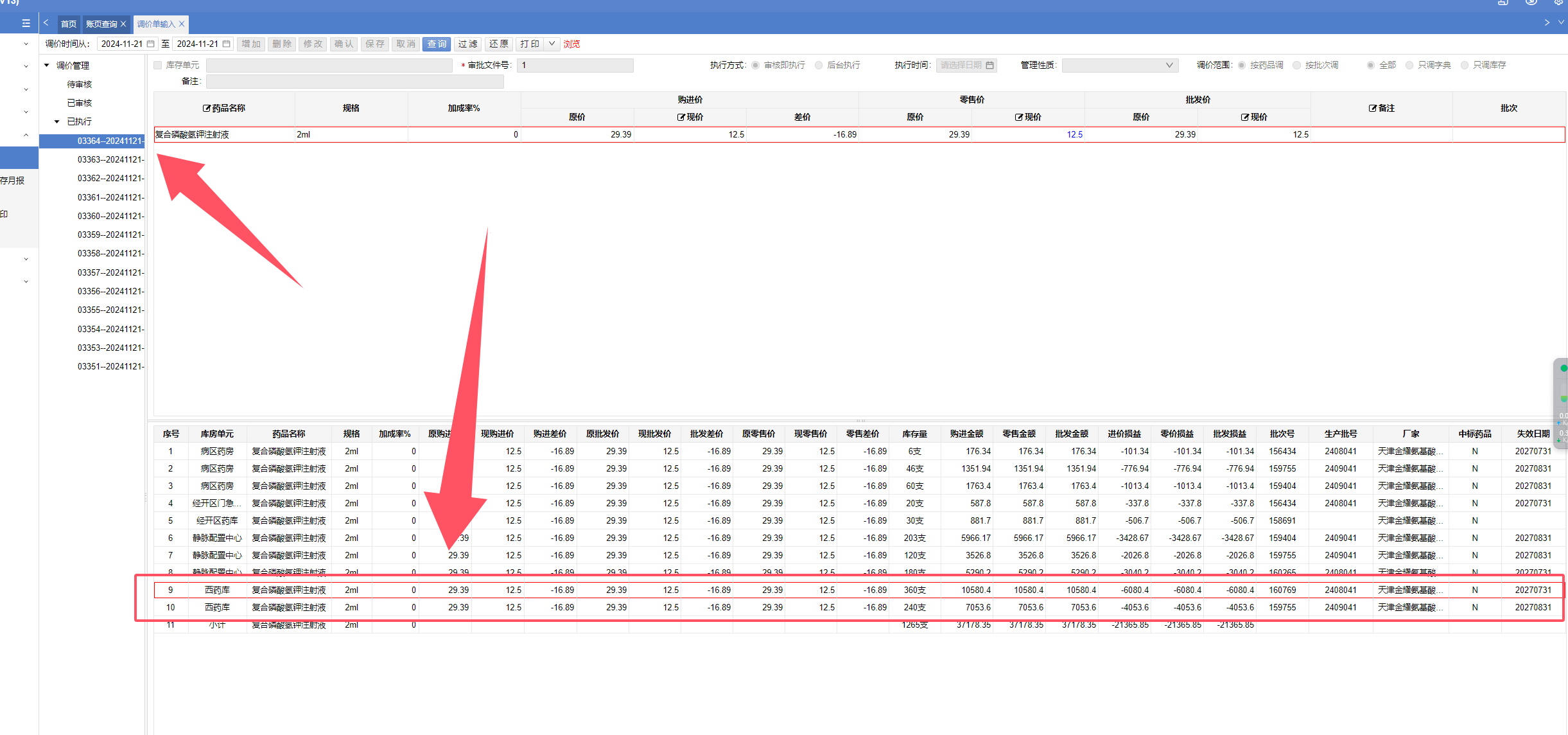The image size is (1568, 735).
Task: Choose the 只调库存 radio option
Action: pyautogui.click(x=1465, y=65)
